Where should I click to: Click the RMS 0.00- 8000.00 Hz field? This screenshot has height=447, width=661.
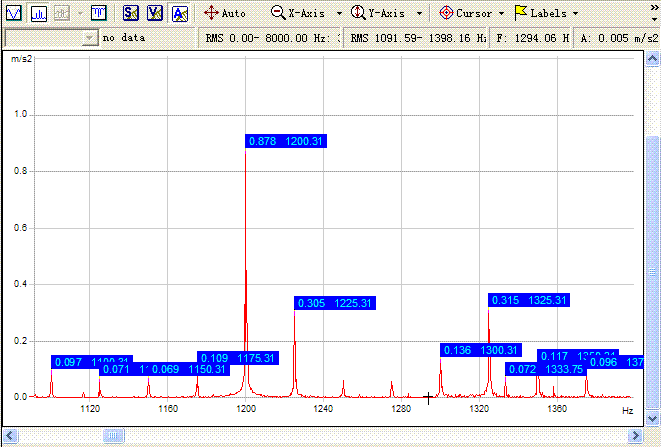(x=269, y=38)
